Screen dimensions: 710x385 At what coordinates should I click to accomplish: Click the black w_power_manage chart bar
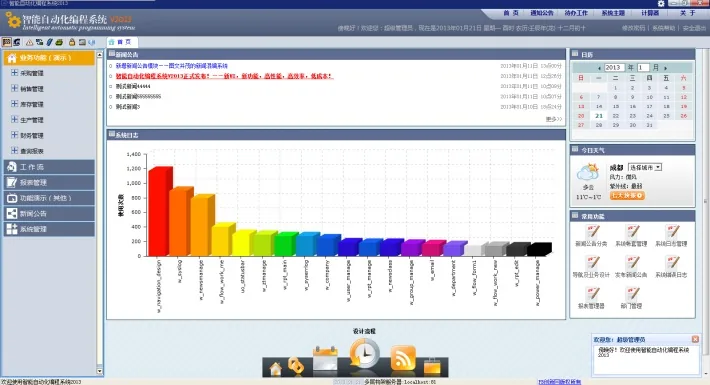(x=539, y=250)
